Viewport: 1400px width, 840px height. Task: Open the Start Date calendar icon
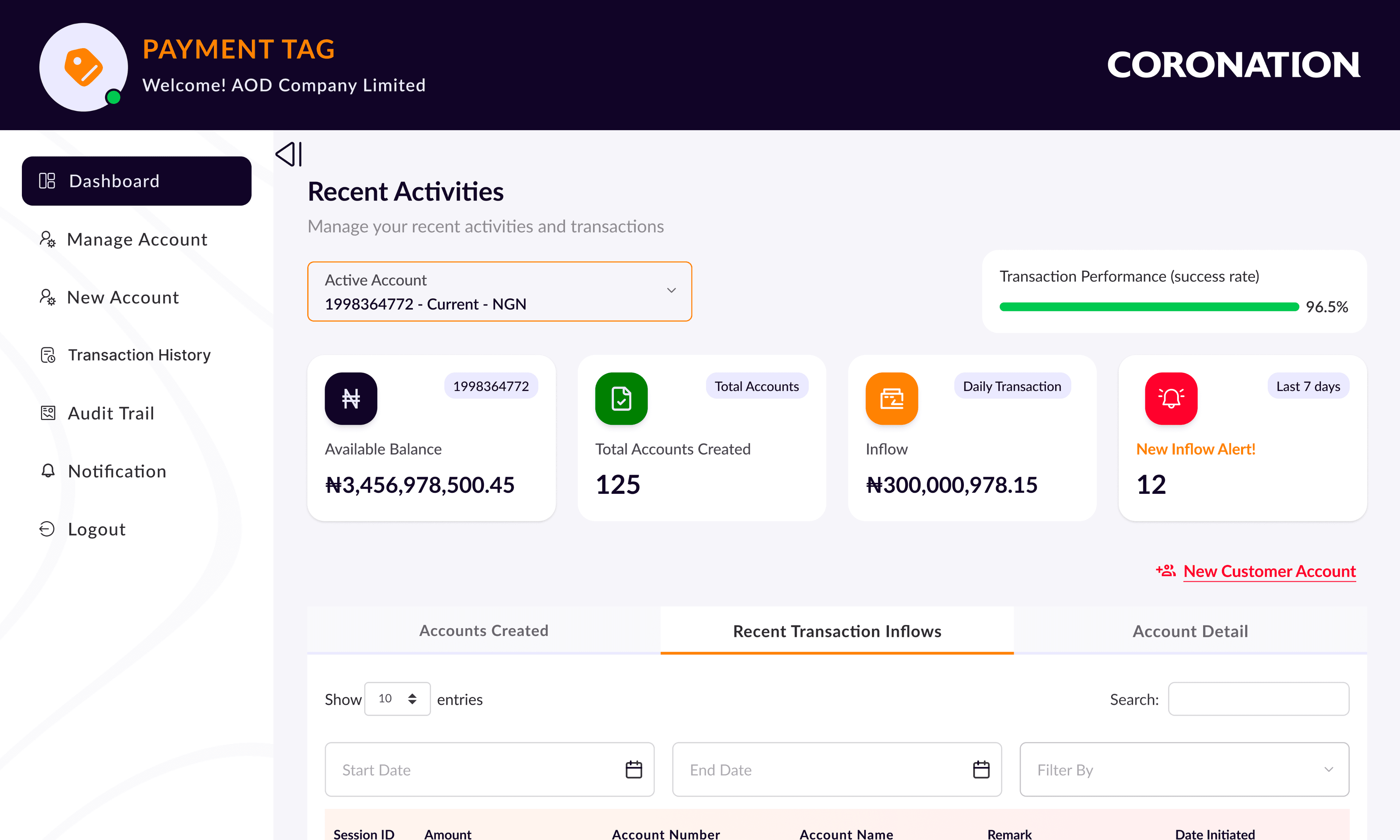[633, 770]
